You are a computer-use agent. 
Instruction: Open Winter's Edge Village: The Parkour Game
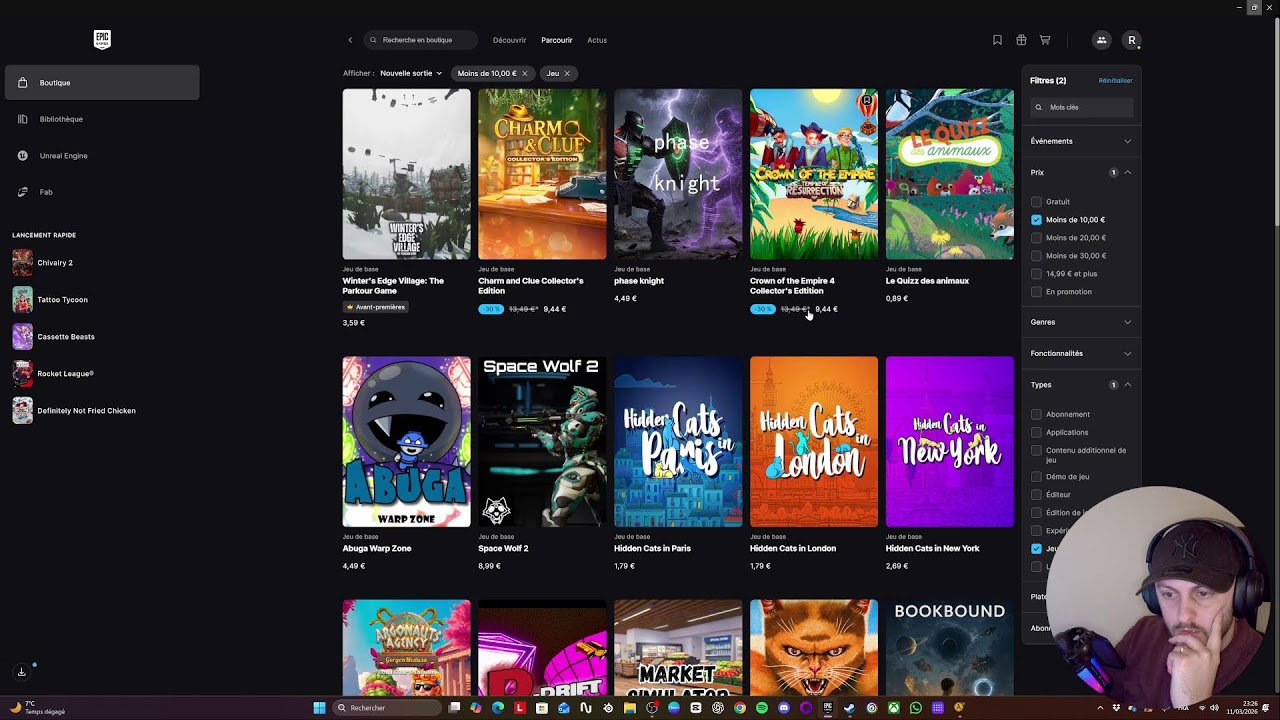[x=393, y=286]
